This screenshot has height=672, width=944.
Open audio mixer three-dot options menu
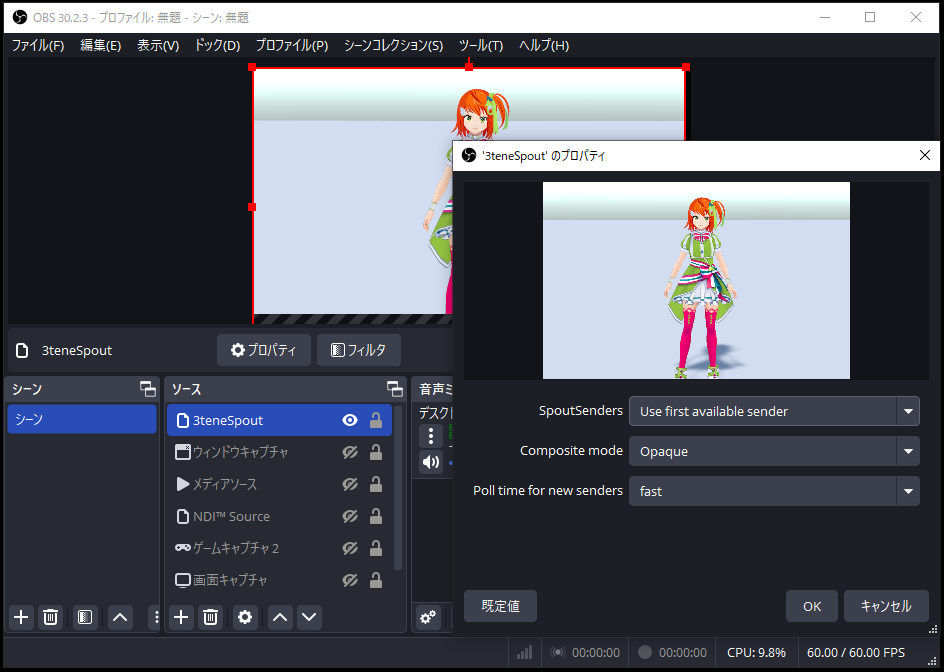coord(431,435)
